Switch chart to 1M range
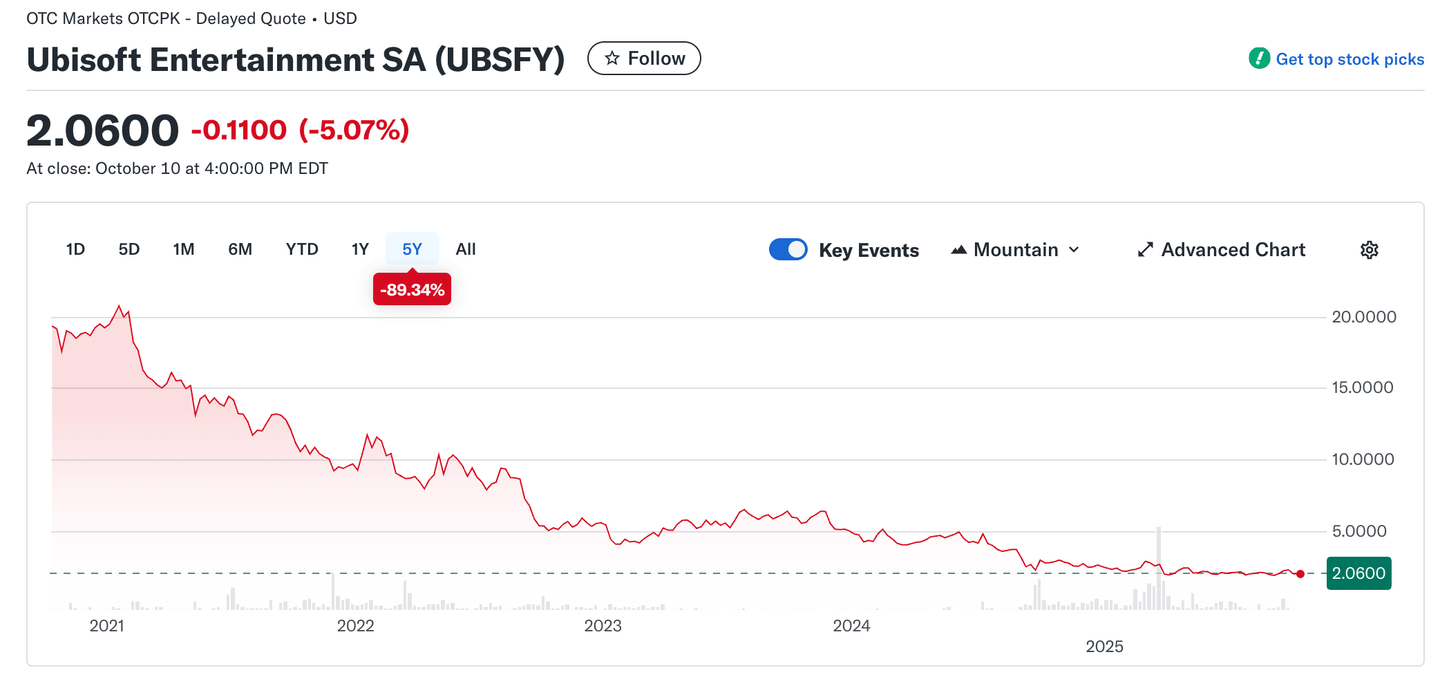 click(x=183, y=249)
